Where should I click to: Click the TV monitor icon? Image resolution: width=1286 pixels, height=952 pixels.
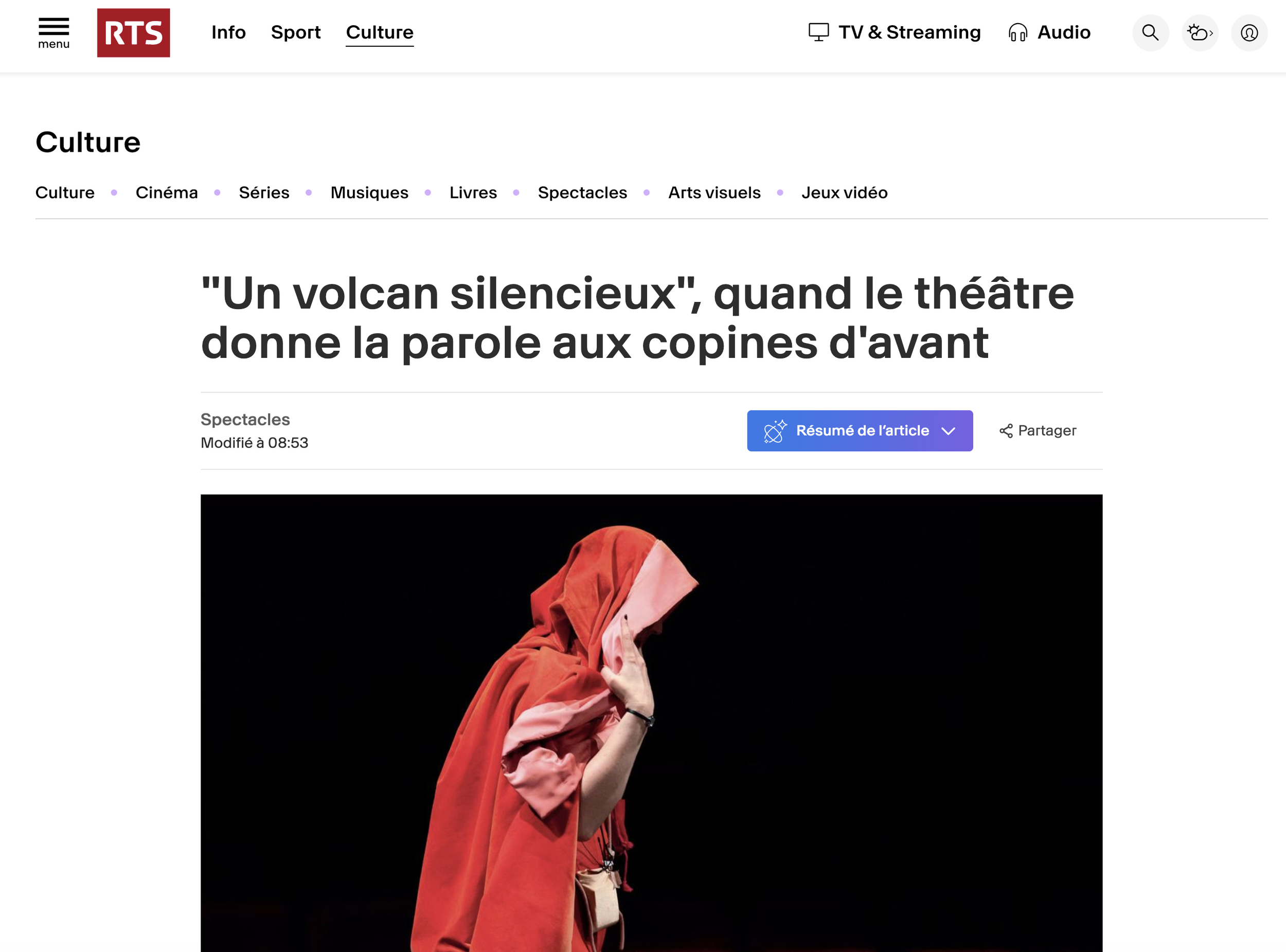[818, 32]
